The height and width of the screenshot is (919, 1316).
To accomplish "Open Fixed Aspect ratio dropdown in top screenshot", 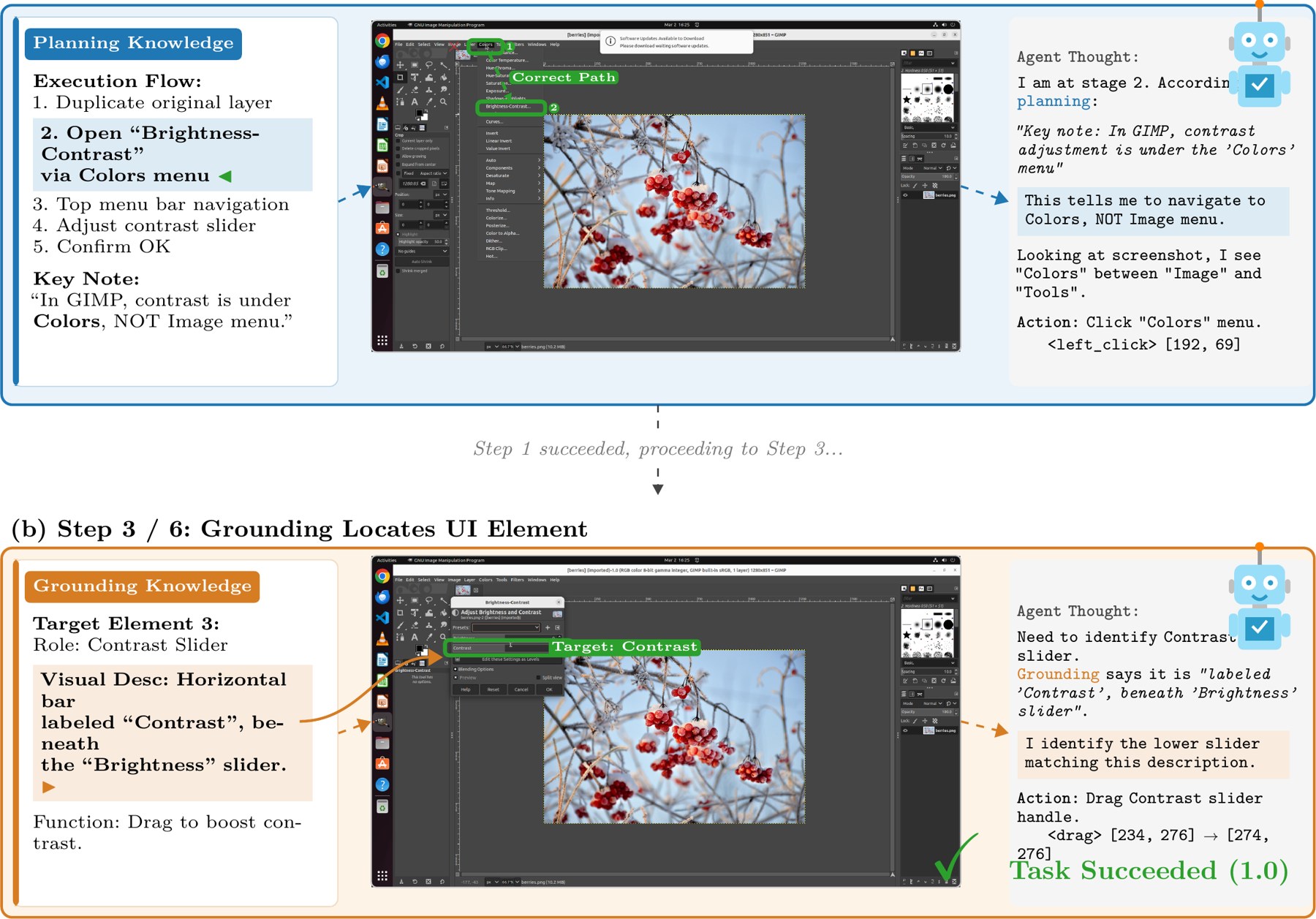I will 425,173.
